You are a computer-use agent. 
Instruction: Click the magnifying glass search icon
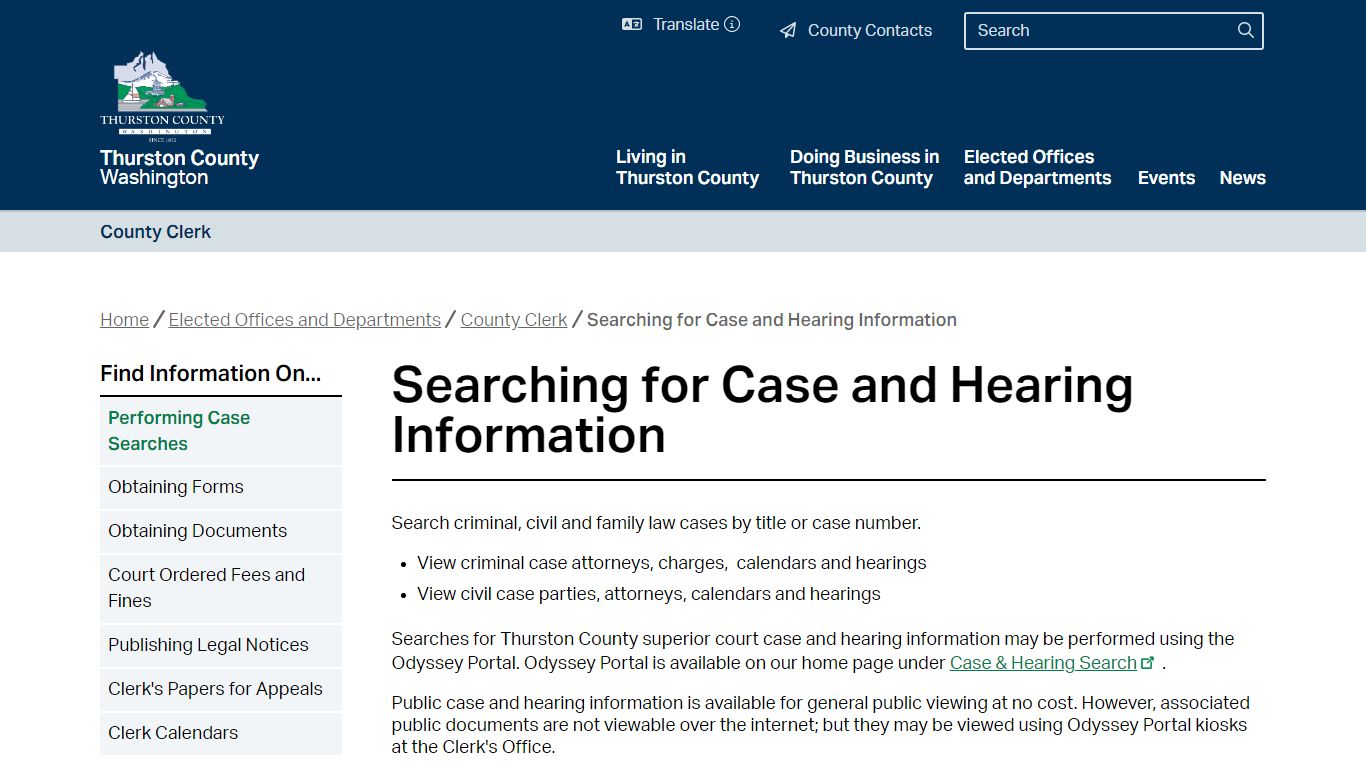pos(1245,31)
